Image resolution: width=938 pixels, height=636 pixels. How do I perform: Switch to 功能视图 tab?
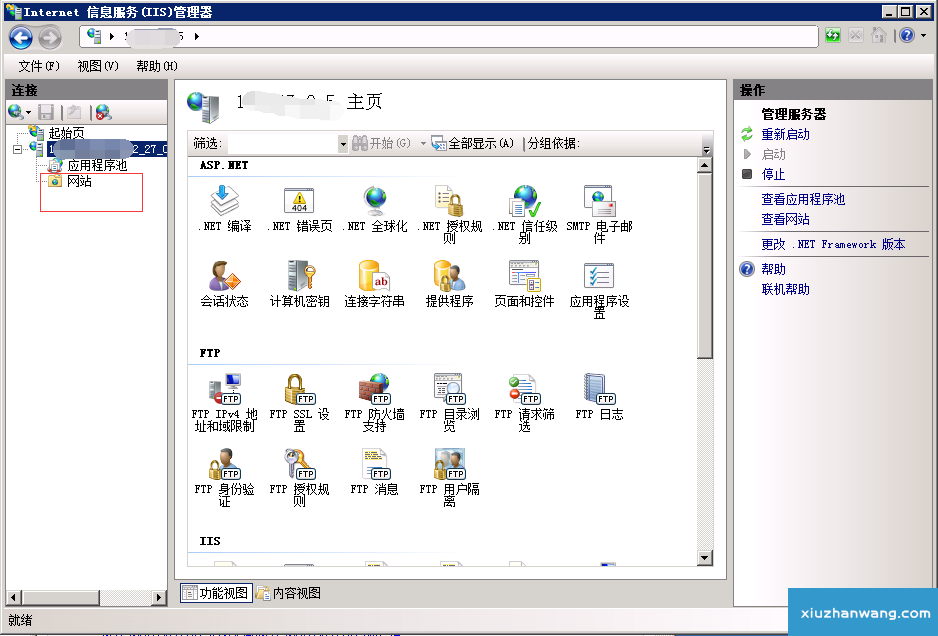pos(217,593)
